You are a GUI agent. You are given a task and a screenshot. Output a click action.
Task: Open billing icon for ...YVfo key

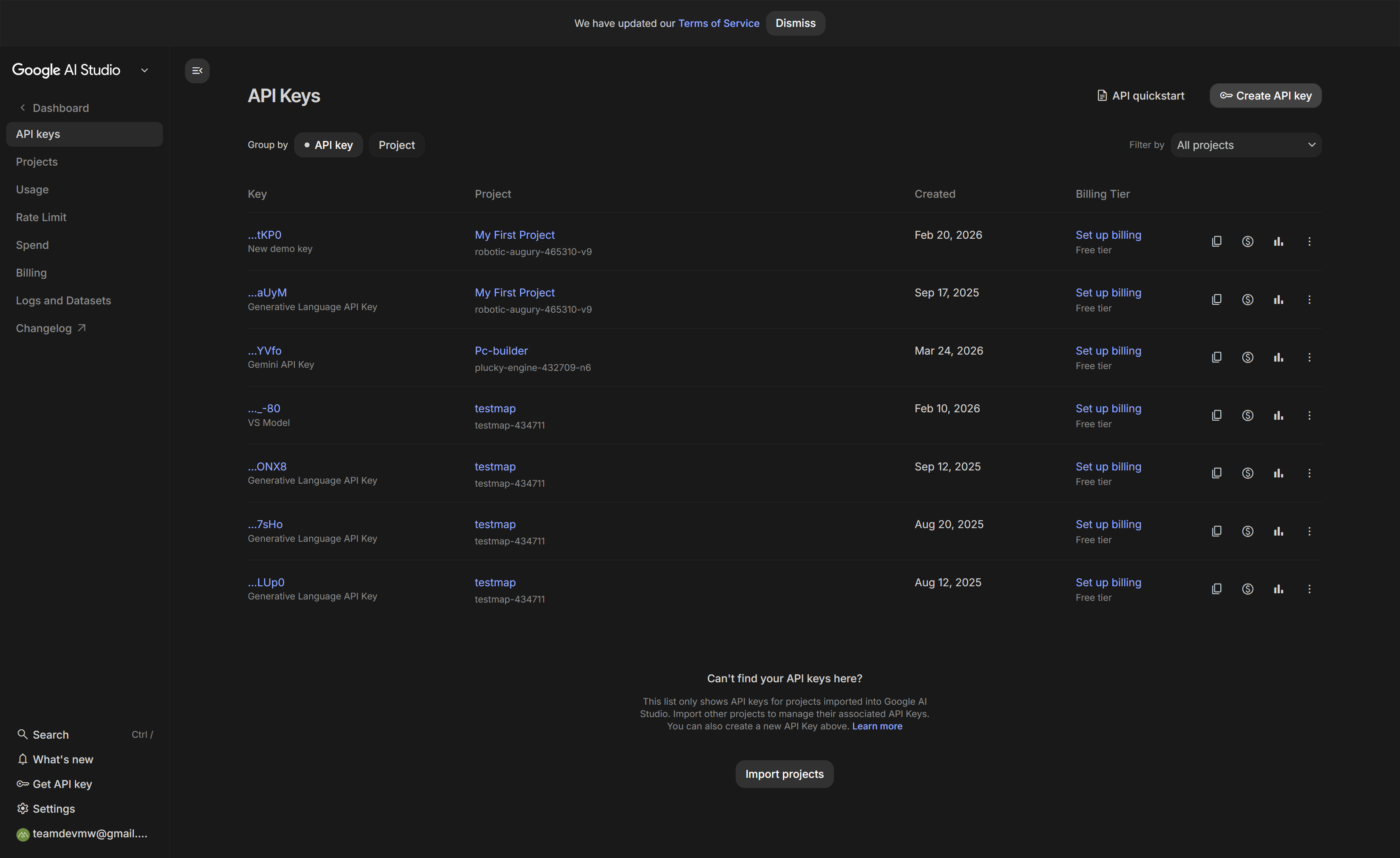point(1247,357)
